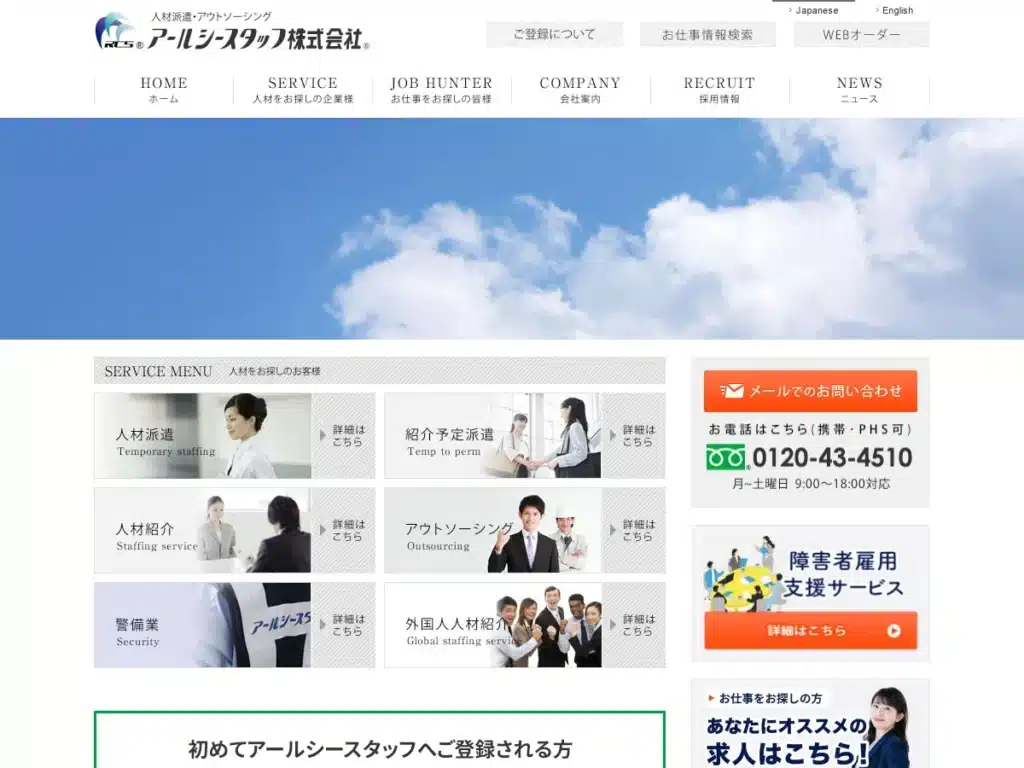Click the SERVICE MENU heading
The image size is (1024, 768).
(158, 372)
